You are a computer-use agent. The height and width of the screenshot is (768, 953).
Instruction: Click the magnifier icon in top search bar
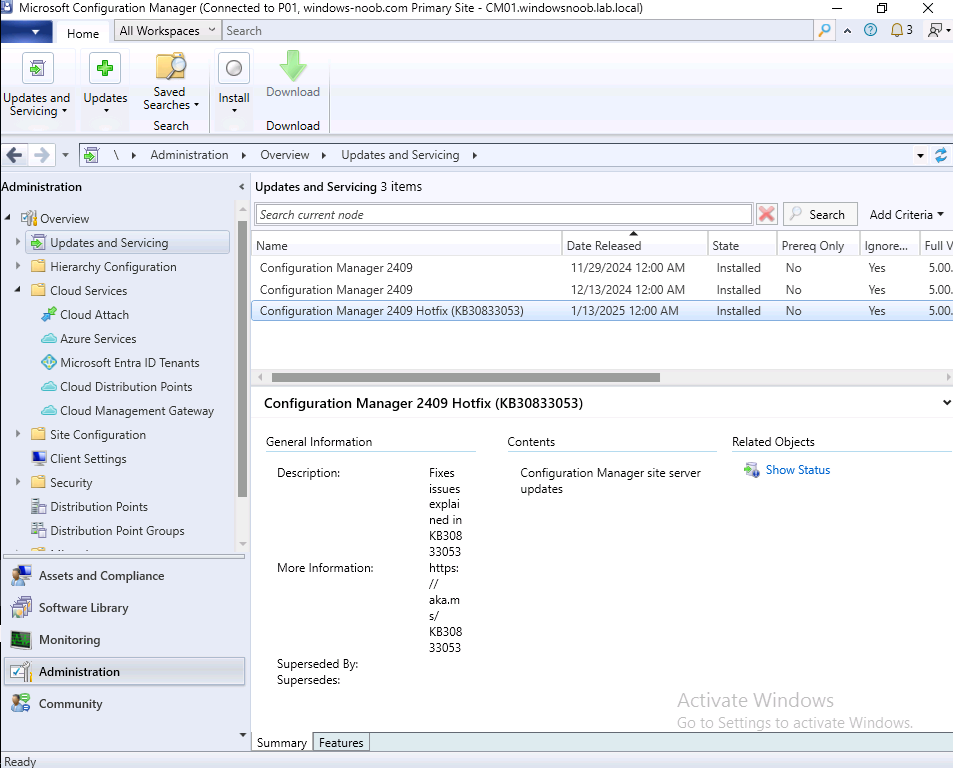click(x=824, y=30)
